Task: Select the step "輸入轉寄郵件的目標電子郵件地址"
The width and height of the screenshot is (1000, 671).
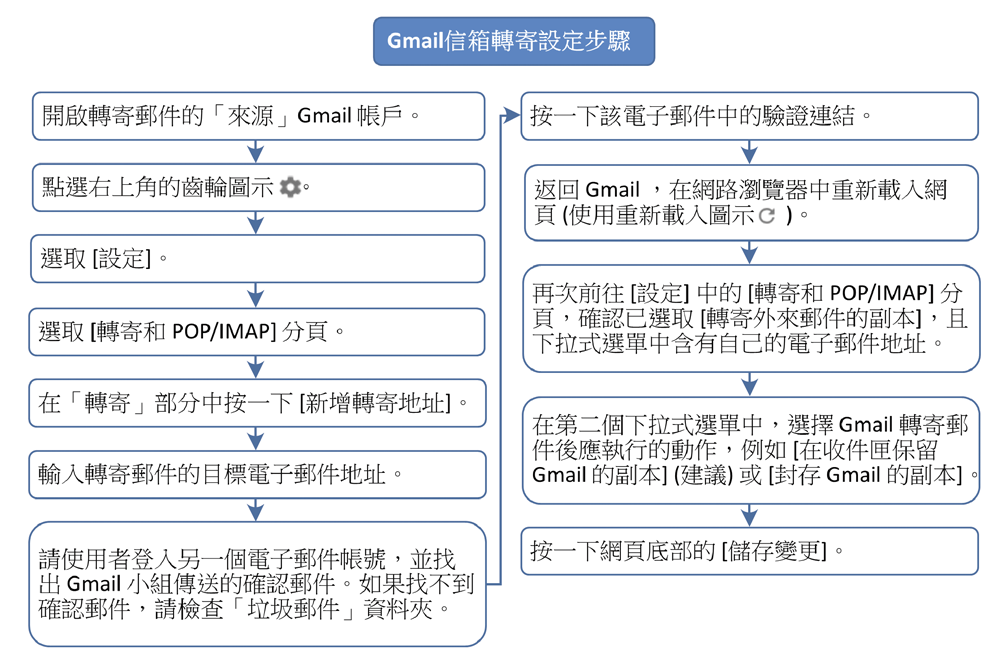Action: click(x=258, y=475)
